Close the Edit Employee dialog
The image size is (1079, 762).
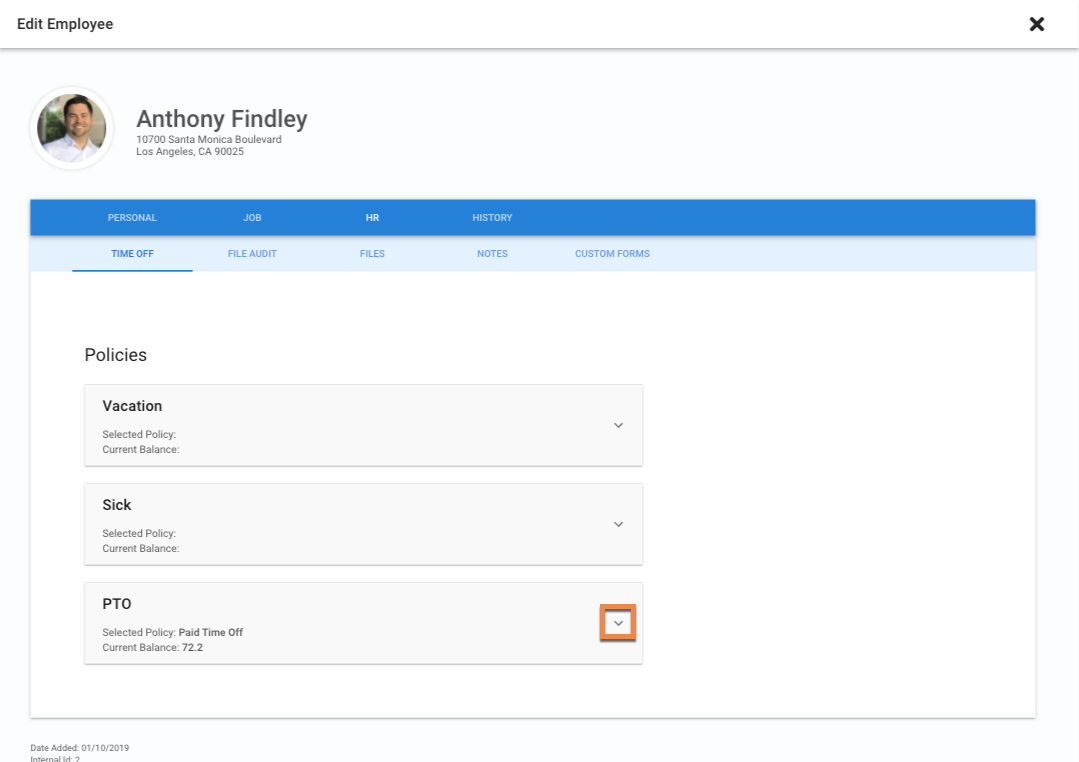click(x=1036, y=24)
